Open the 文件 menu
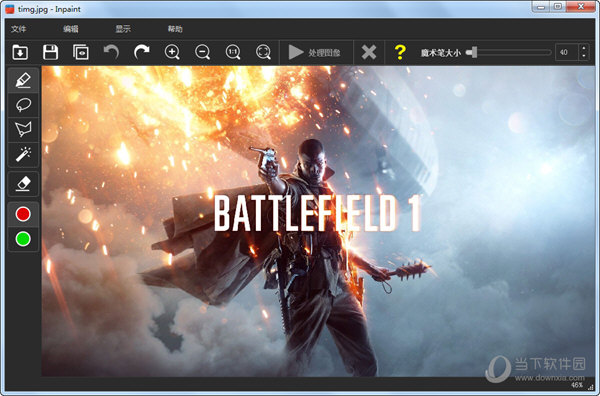600x396 pixels. click(x=18, y=29)
